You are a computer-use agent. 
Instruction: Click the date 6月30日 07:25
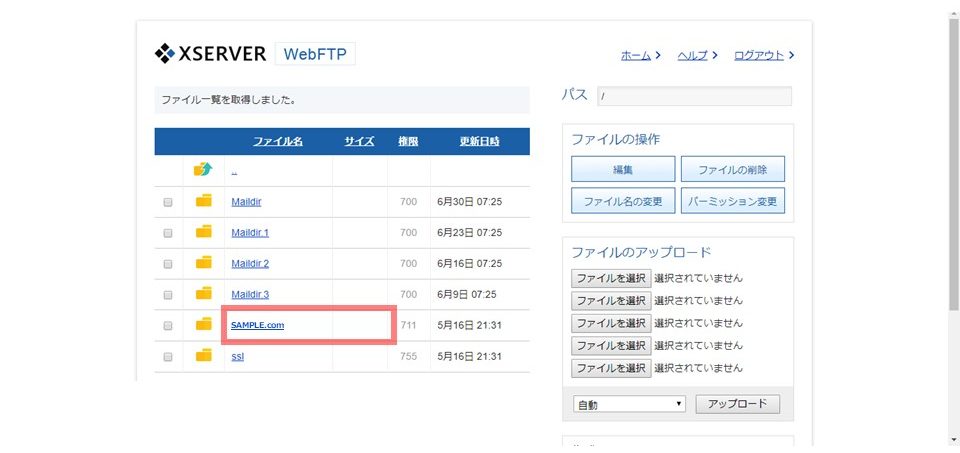coord(470,201)
